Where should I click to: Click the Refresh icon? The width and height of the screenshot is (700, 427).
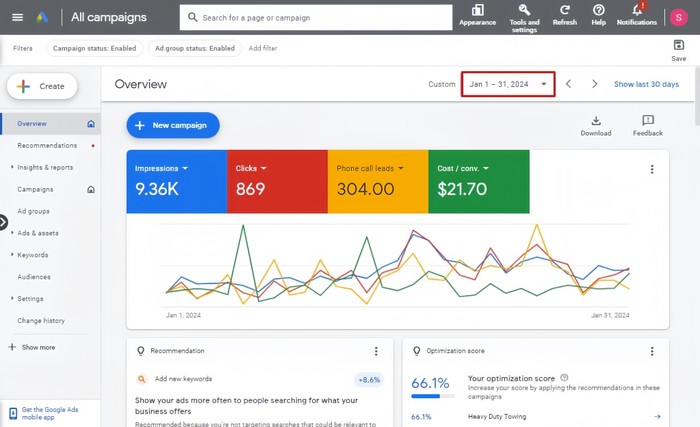point(564,10)
